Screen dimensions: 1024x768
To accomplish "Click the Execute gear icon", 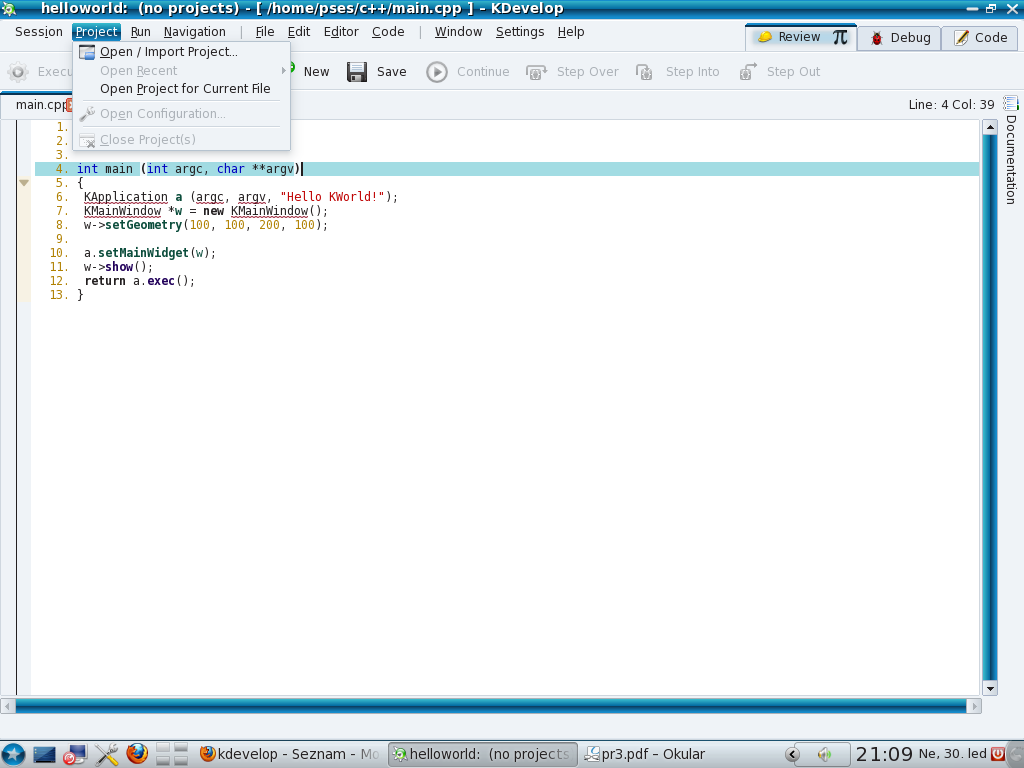I will click(18, 72).
